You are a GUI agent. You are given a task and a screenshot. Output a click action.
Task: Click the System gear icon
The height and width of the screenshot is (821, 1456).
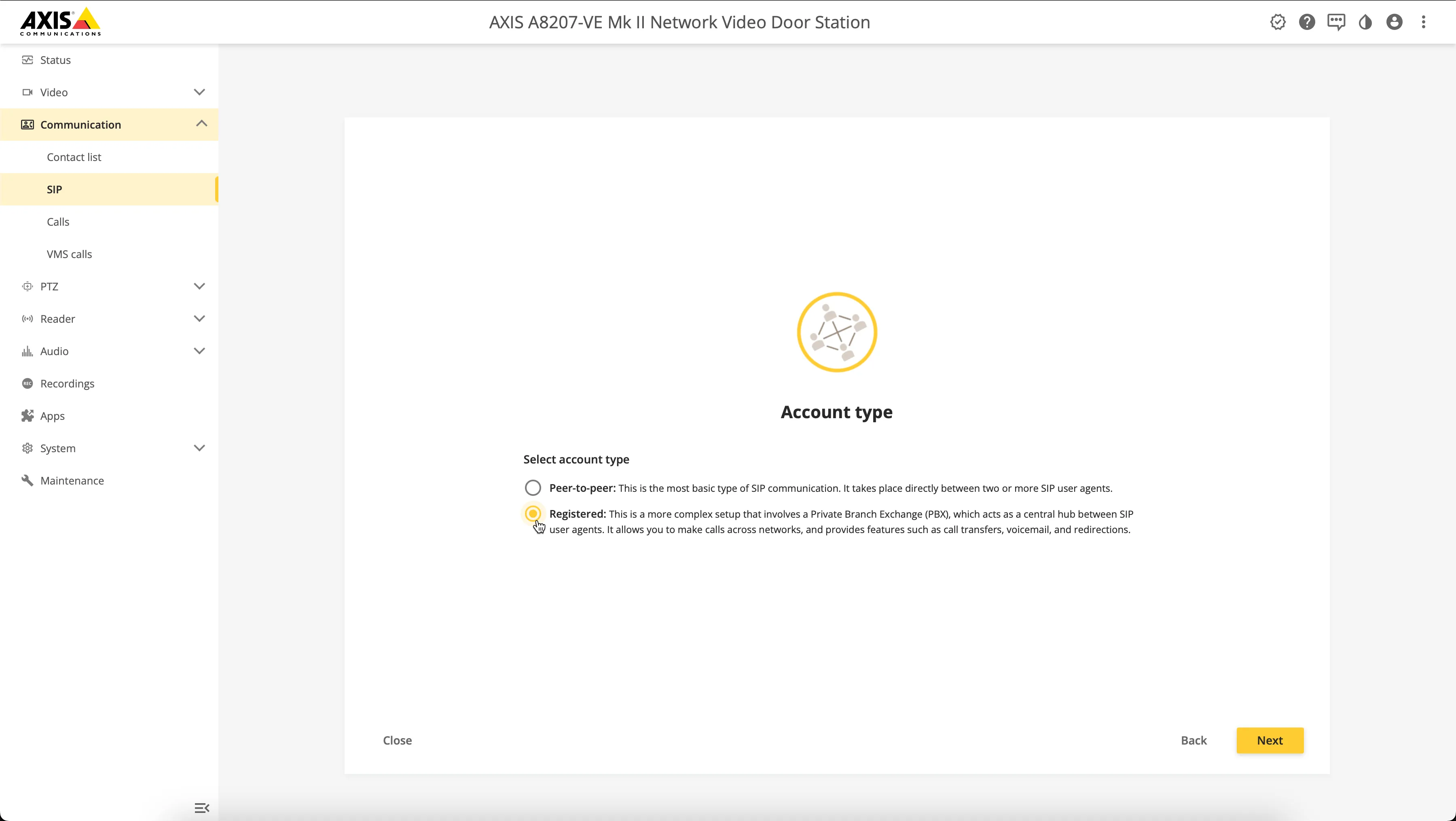(27, 448)
